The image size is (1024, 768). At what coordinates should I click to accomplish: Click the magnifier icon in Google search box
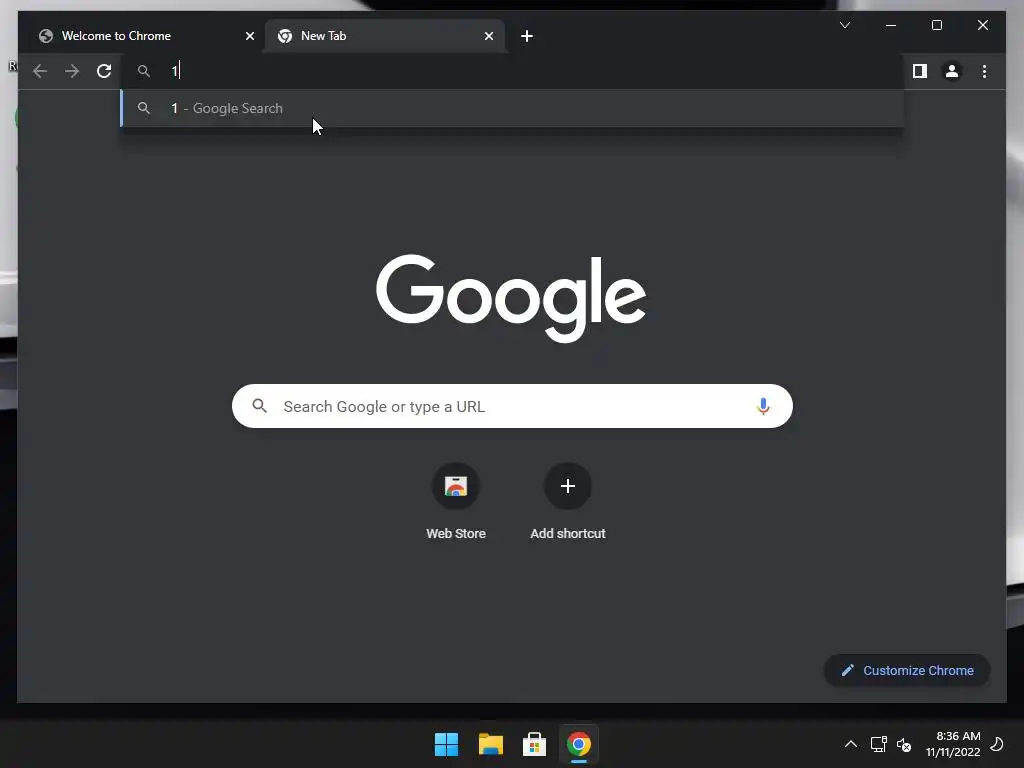[x=259, y=406]
